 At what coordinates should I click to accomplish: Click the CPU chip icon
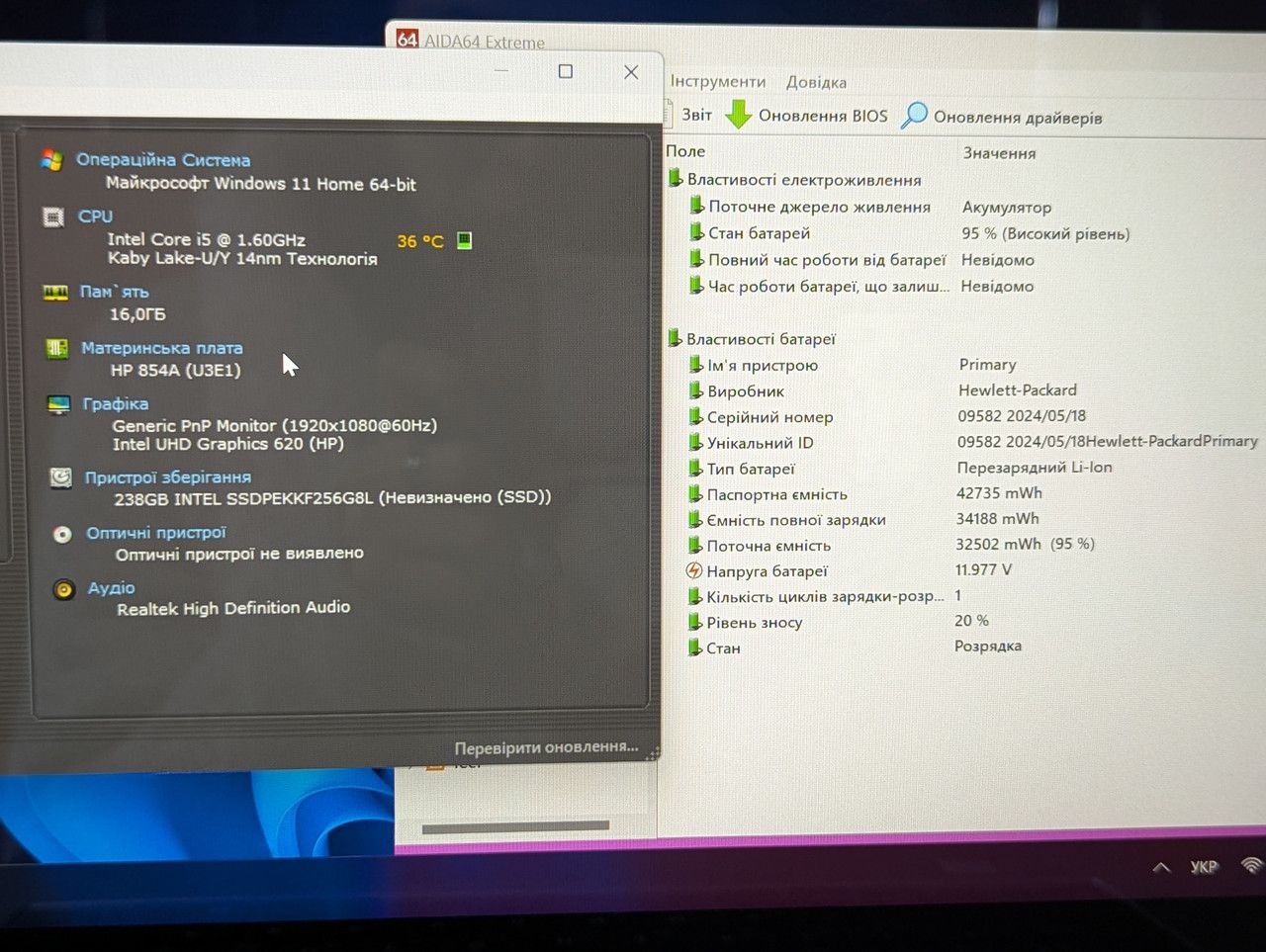53,216
